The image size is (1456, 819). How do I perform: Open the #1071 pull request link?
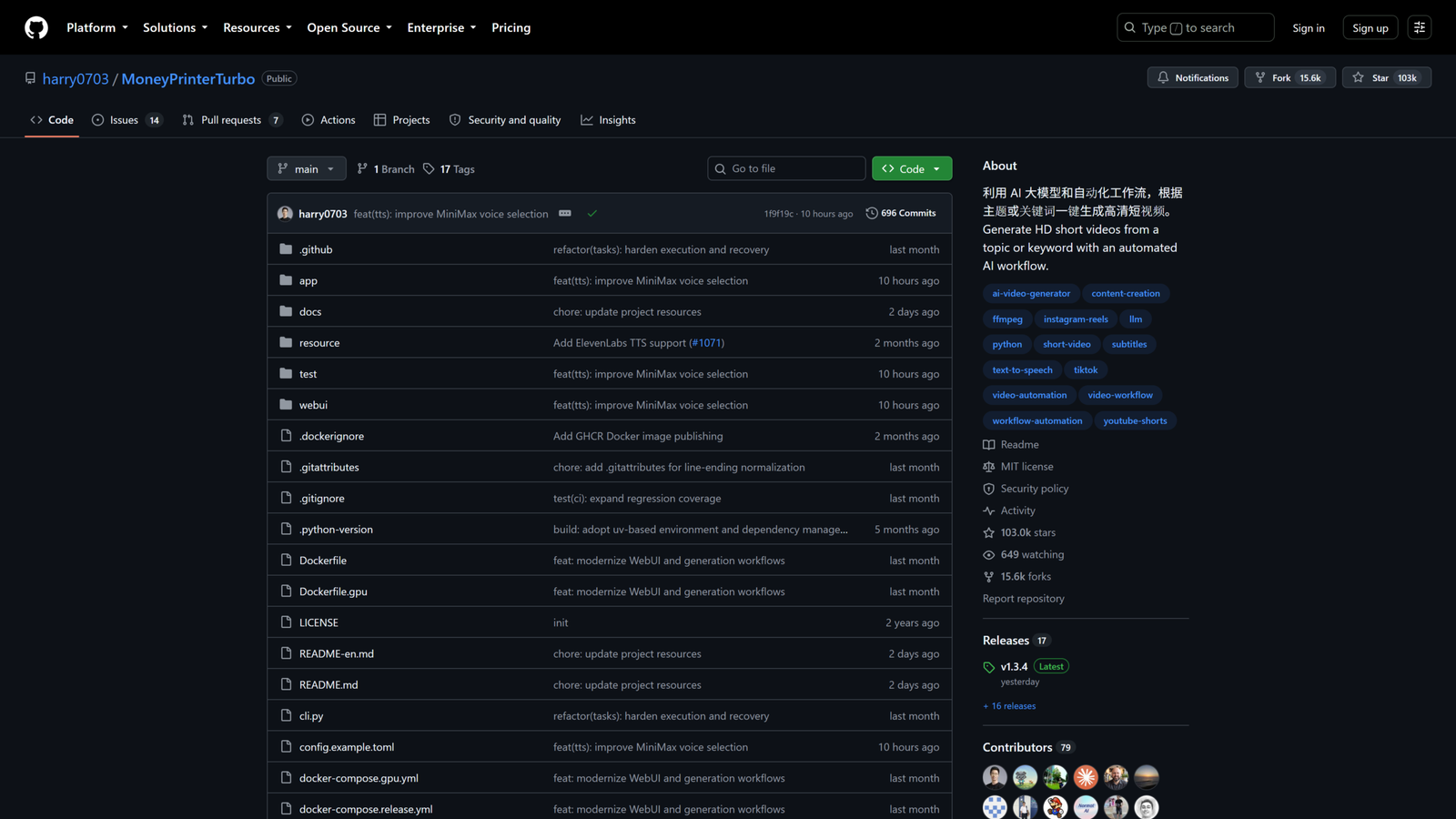[x=706, y=343]
